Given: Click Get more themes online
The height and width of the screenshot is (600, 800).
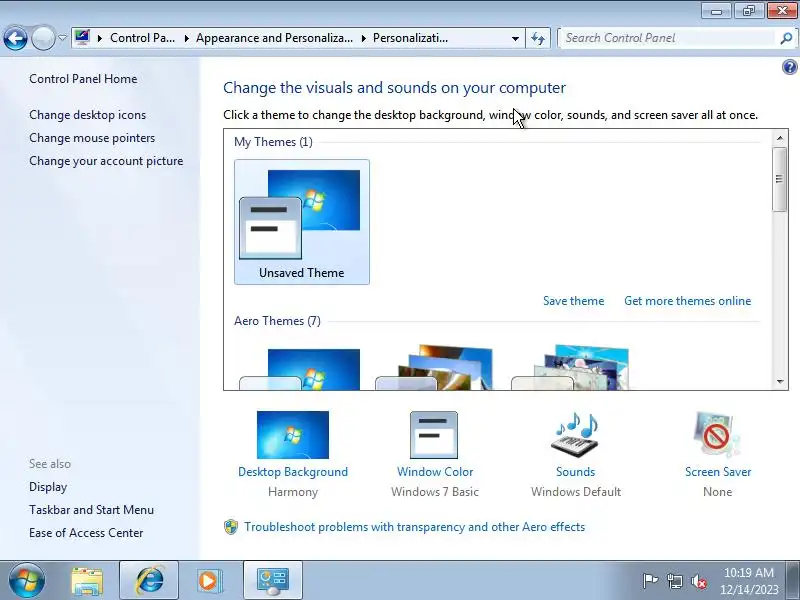Looking at the screenshot, I should pos(687,301).
